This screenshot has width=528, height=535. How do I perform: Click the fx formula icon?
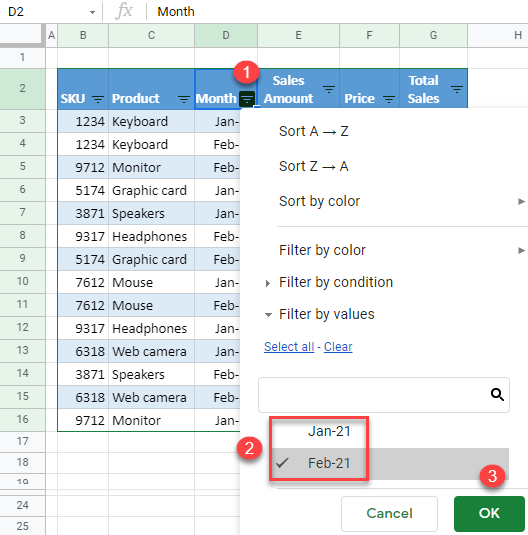click(x=124, y=11)
